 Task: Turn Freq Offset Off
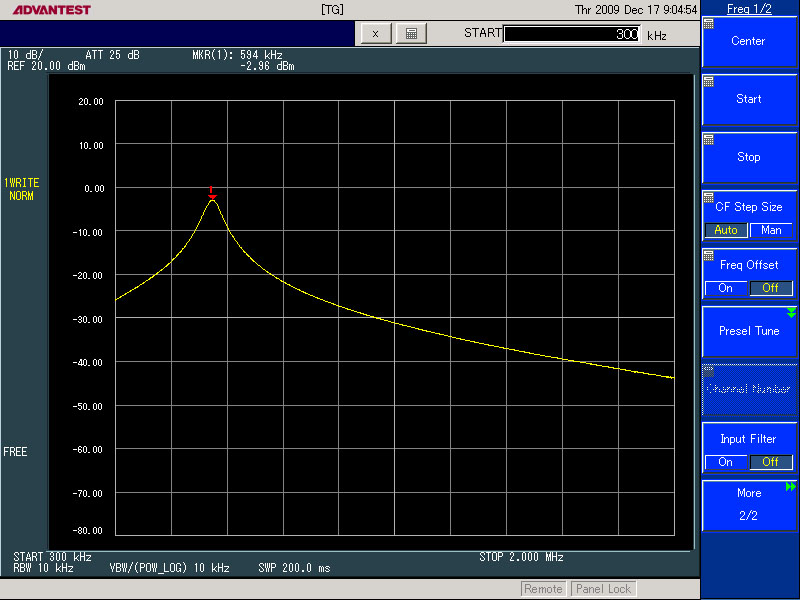pos(771,288)
